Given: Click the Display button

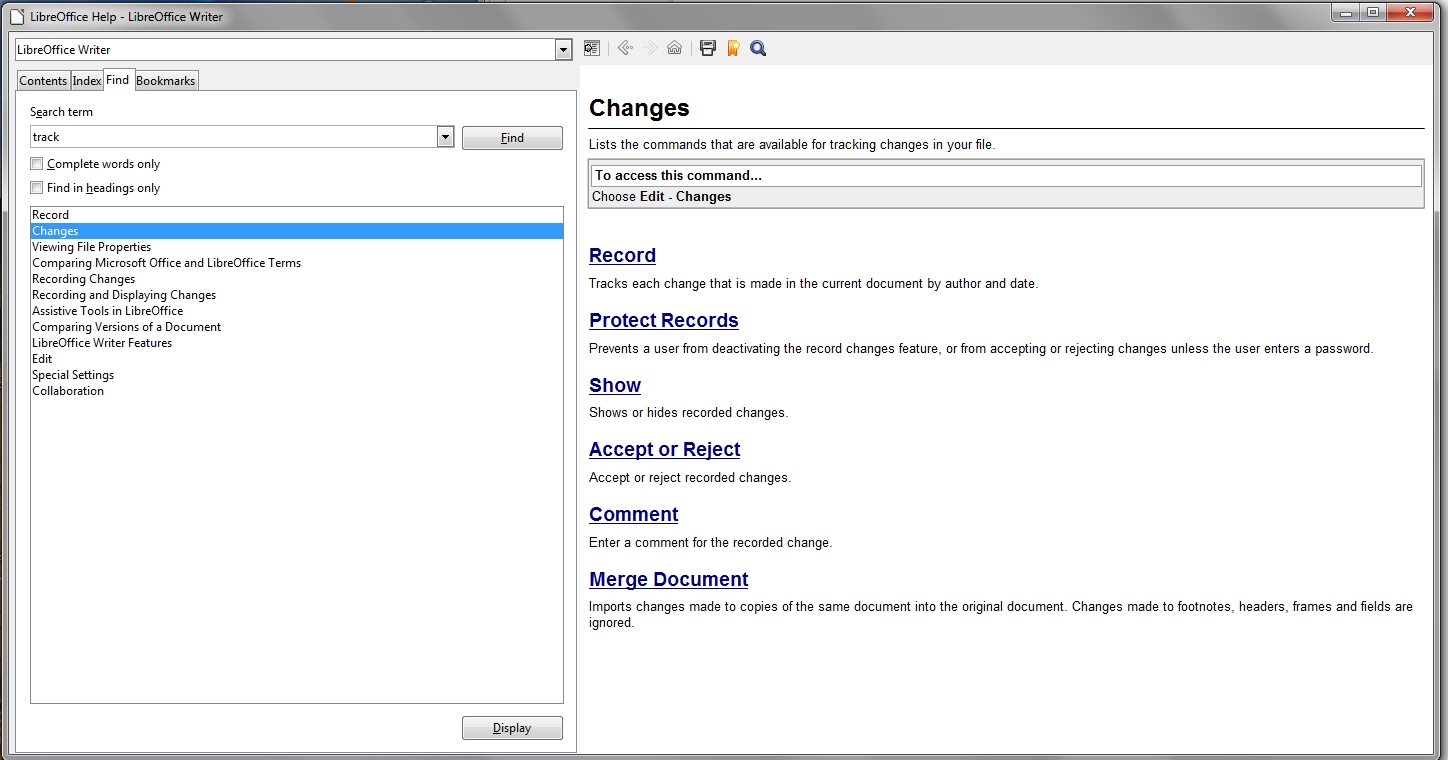Looking at the screenshot, I should [512, 728].
